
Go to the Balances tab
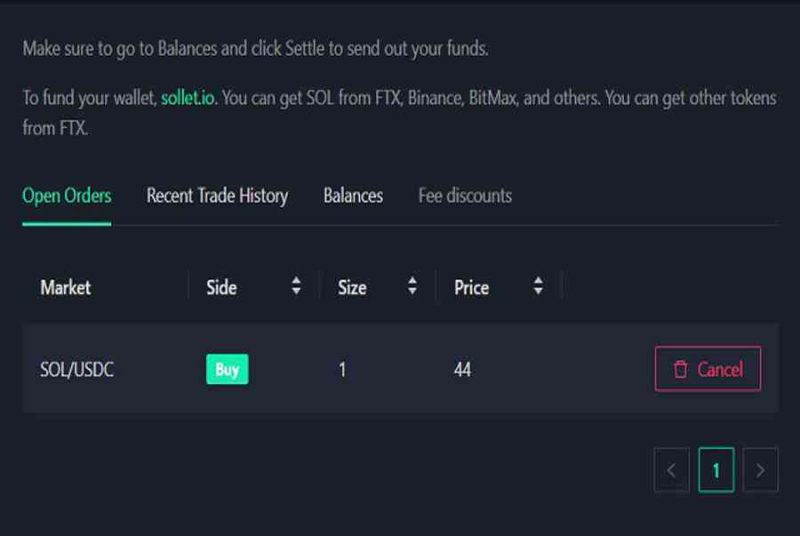click(x=353, y=196)
